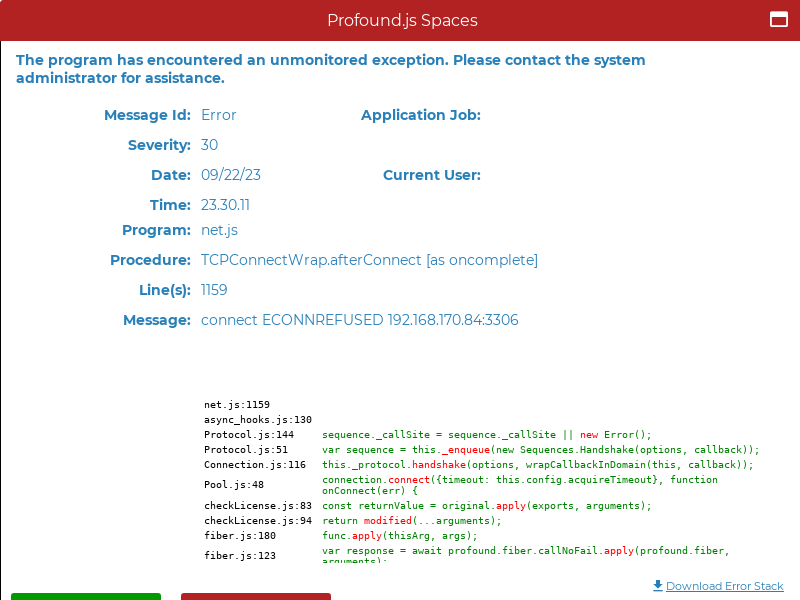800x600 pixels.
Task: Select the checkLicense.js:94 stack entry
Action: pos(258,521)
